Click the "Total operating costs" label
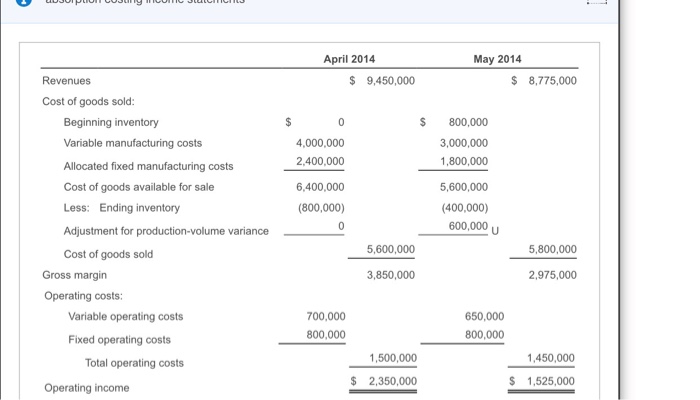 [134, 363]
